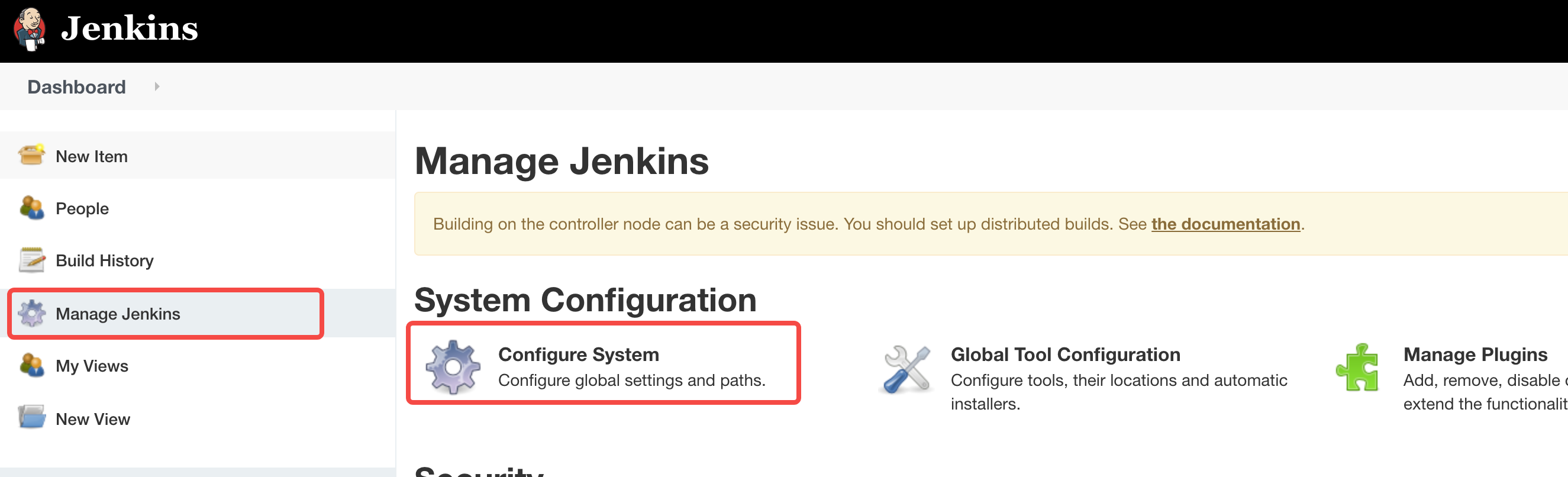Open My Views link
The image size is (1568, 477).
(92, 366)
